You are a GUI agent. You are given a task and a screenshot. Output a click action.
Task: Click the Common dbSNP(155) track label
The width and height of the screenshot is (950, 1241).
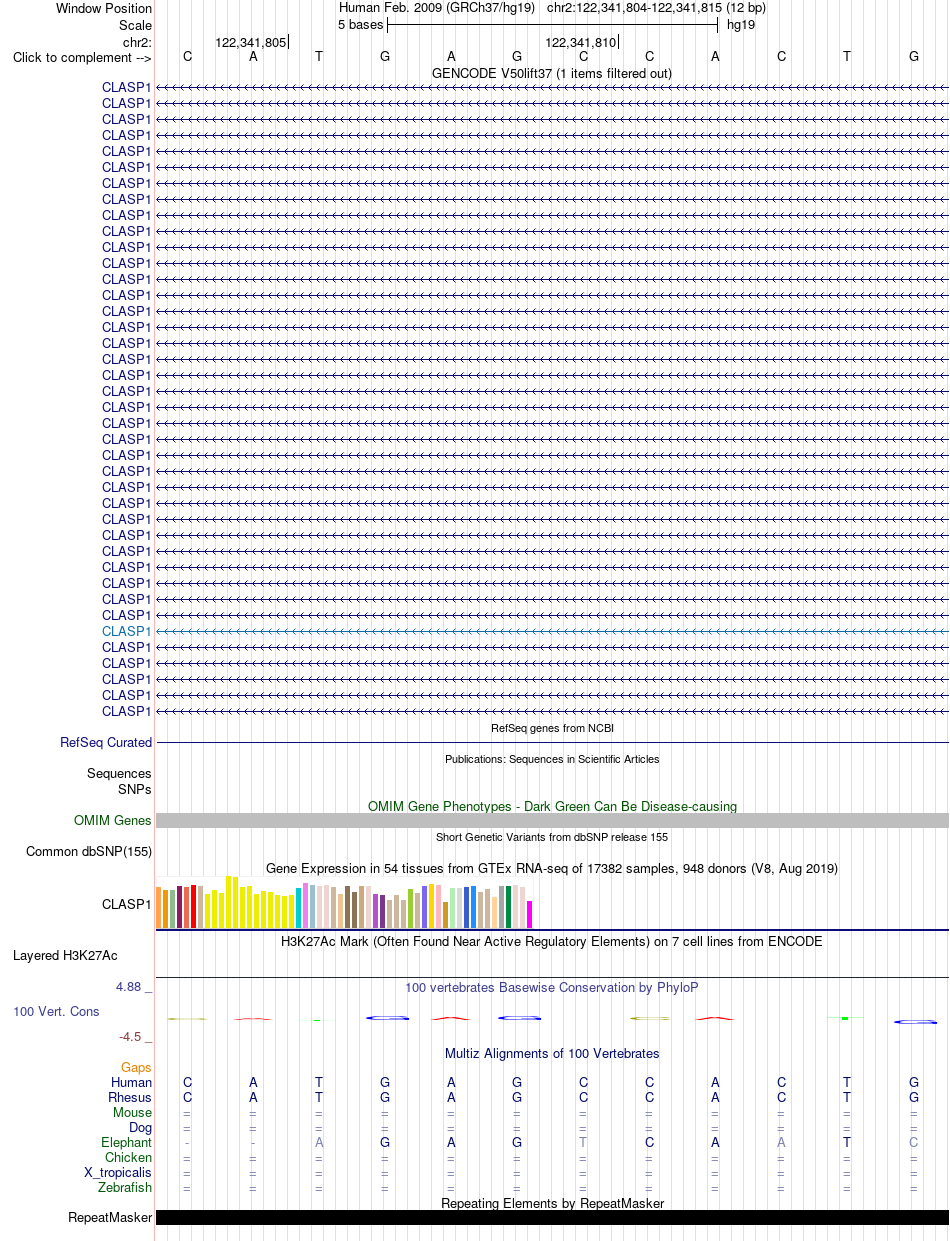click(x=89, y=852)
